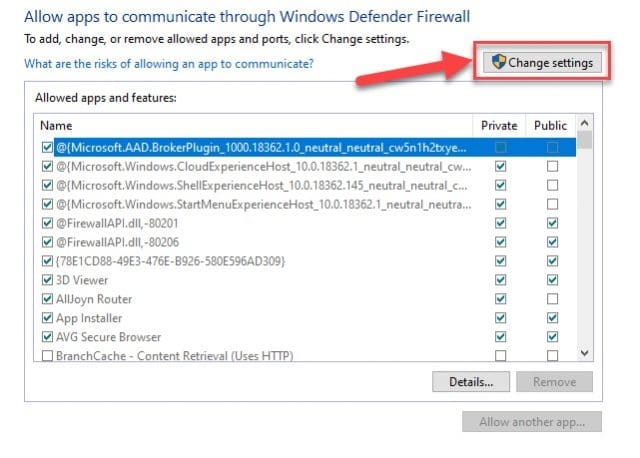
Task: Toggle Private checkbox for AVG Secure Browser
Action: 500,337
